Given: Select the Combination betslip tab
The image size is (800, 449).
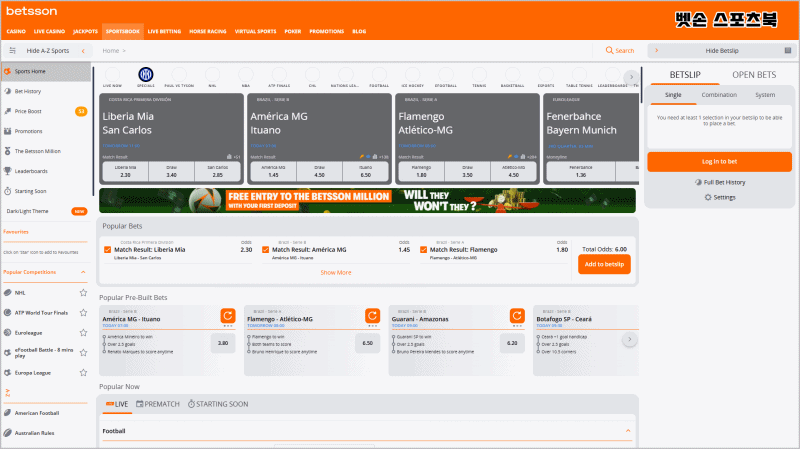Looking at the screenshot, I should 719,95.
